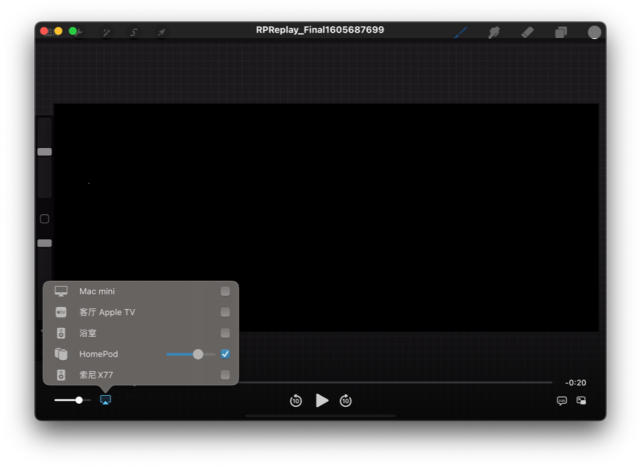Click the -0:20 remaining time label
The height and width of the screenshot is (466, 641).
tap(575, 383)
